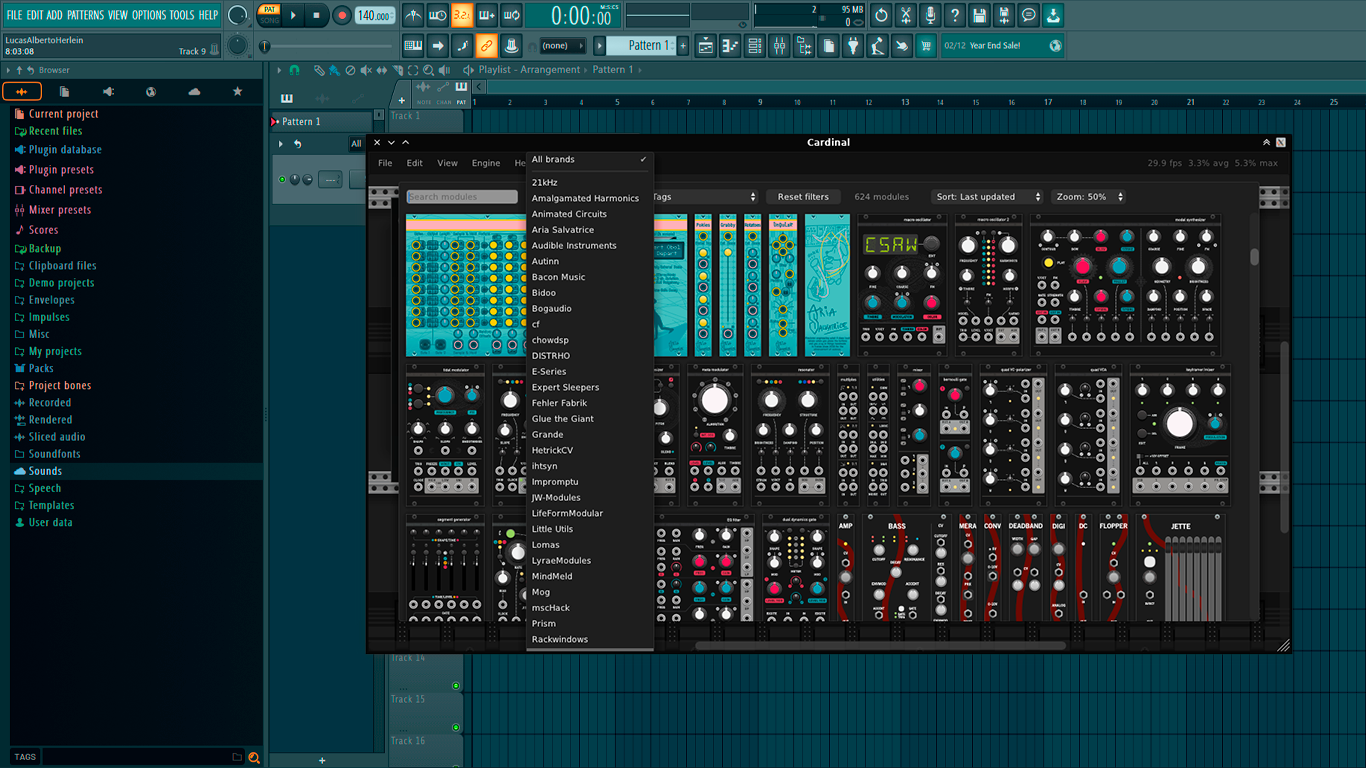
Task: Click the Stop transport button
Action: coord(316,15)
